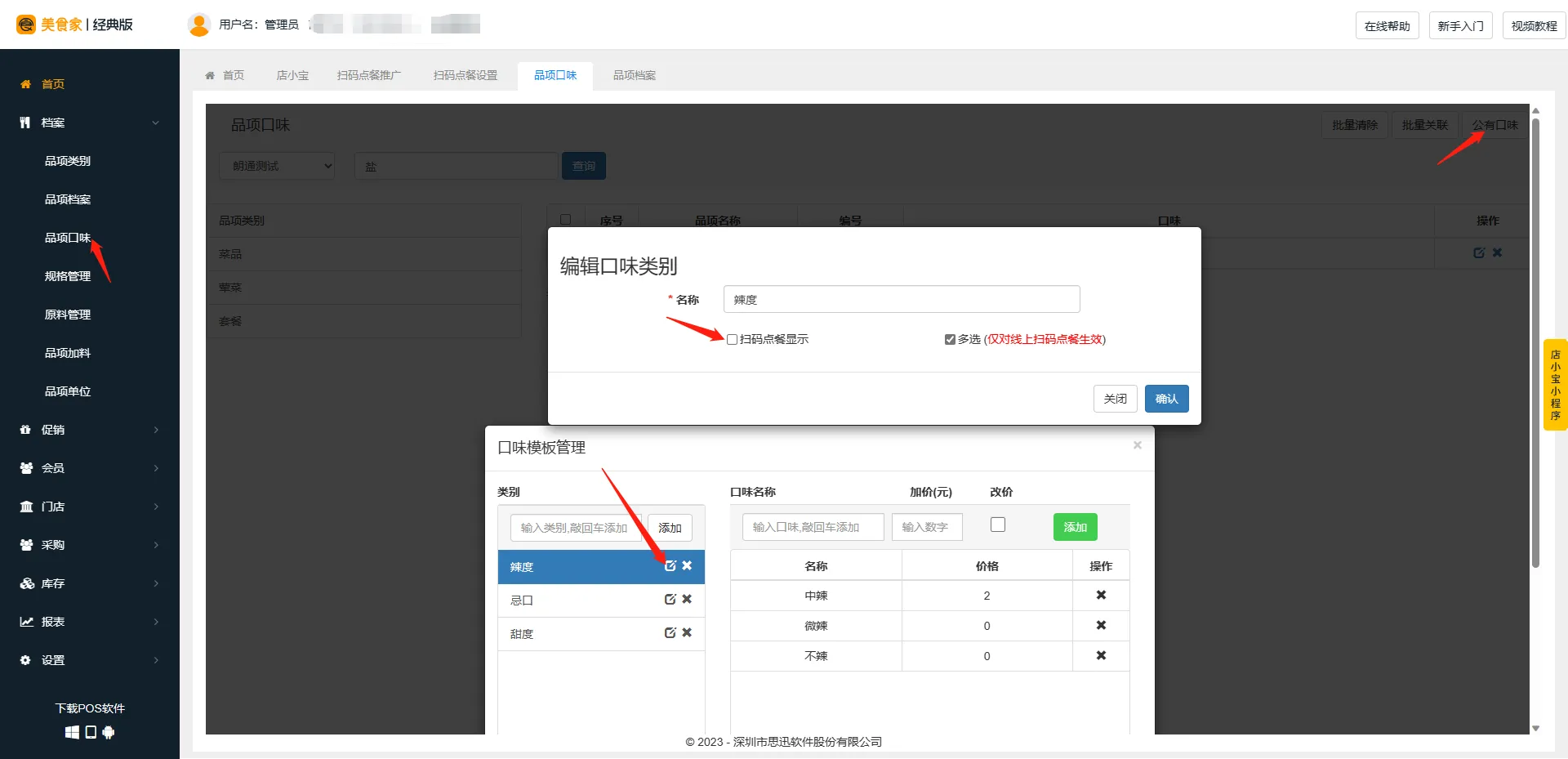Click the 名称 input field
Image resolution: width=1568 pixels, height=759 pixels.
(901, 300)
